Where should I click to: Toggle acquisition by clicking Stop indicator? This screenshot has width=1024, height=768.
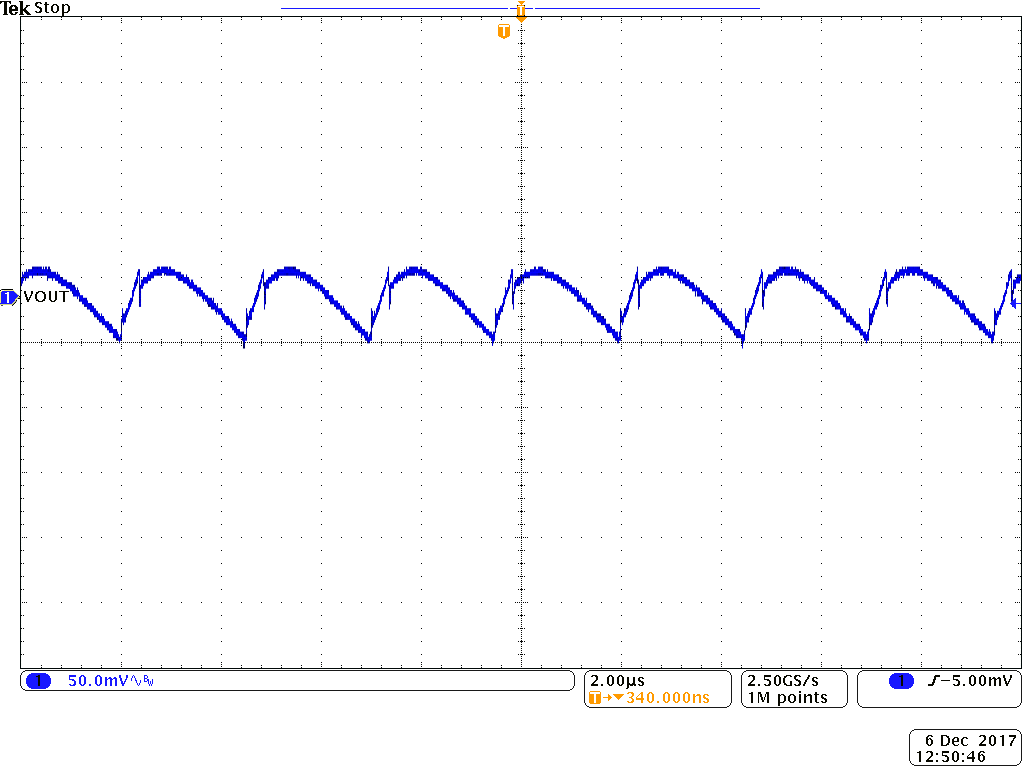52,8
